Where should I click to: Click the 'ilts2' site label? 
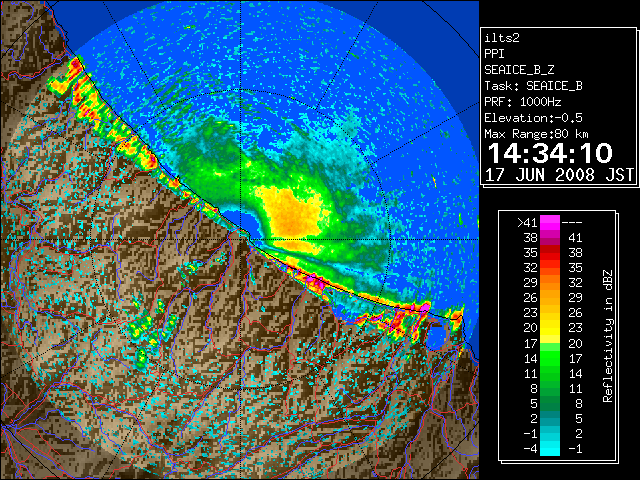[502, 38]
